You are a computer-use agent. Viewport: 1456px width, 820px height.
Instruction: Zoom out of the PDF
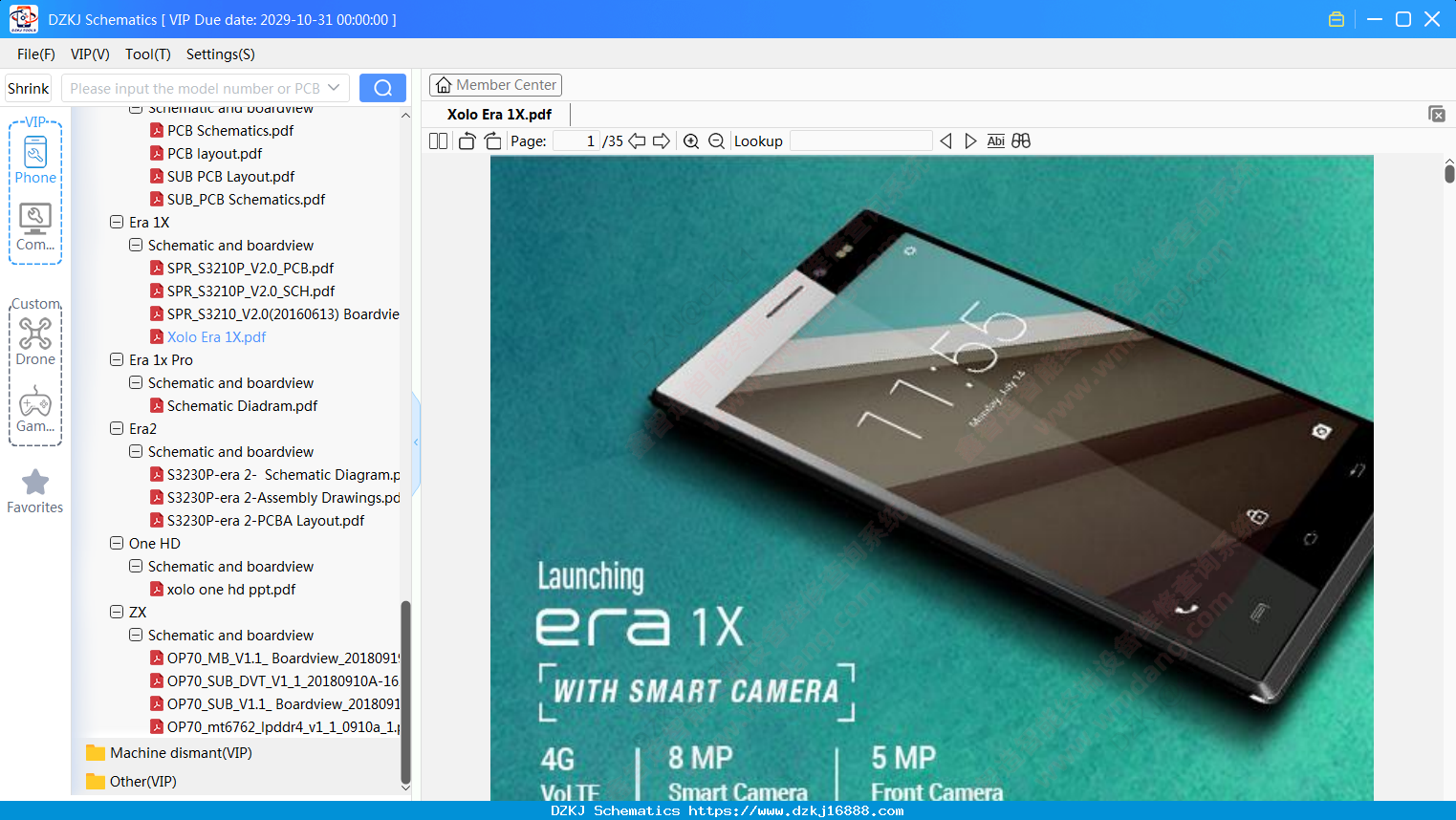tap(716, 141)
